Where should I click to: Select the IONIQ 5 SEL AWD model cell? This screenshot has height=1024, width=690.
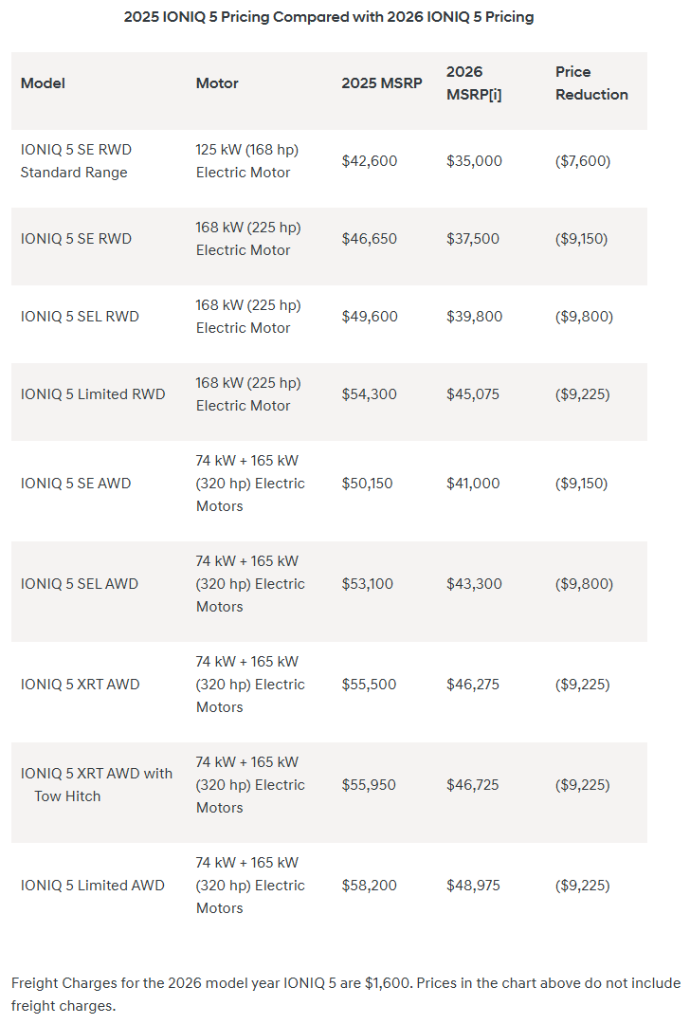(x=80, y=584)
